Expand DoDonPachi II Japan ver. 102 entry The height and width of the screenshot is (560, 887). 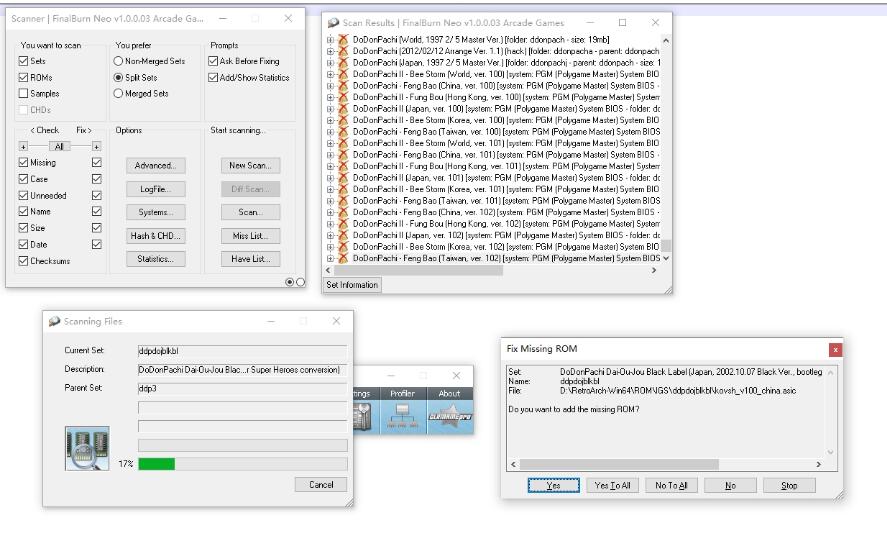(x=330, y=235)
